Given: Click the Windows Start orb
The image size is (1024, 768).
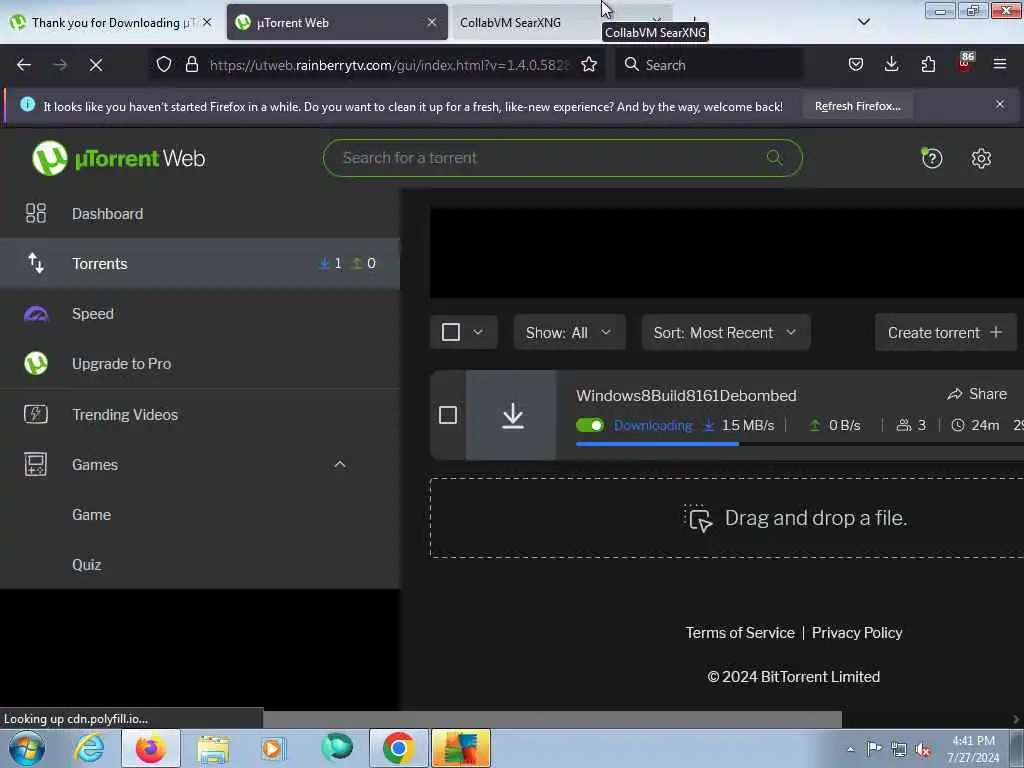Looking at the screenshot, I should click(27, 749).
